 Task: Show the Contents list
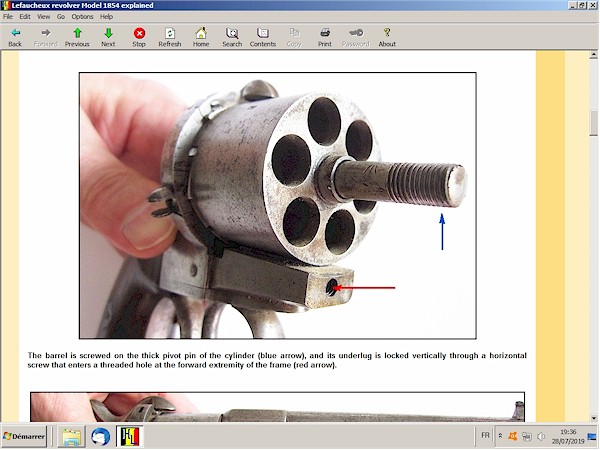click(x=263, y=37)
